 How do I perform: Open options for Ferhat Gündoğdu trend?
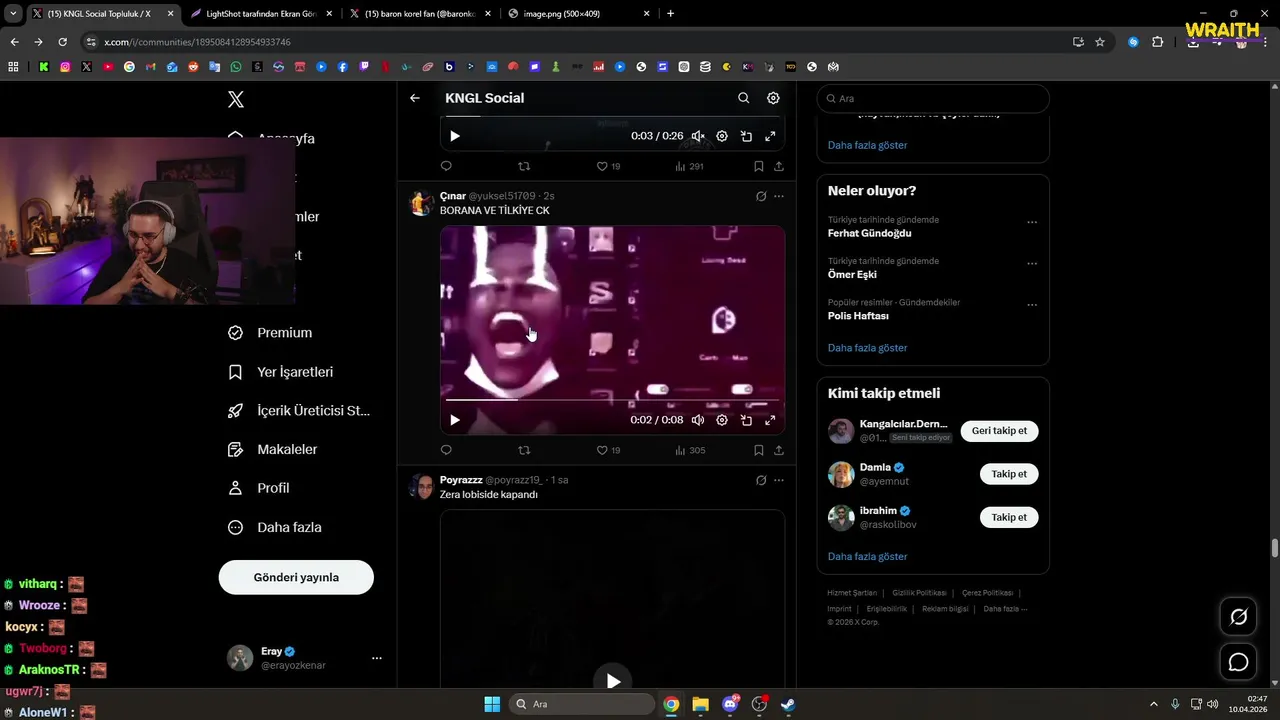click(1032, 222)
